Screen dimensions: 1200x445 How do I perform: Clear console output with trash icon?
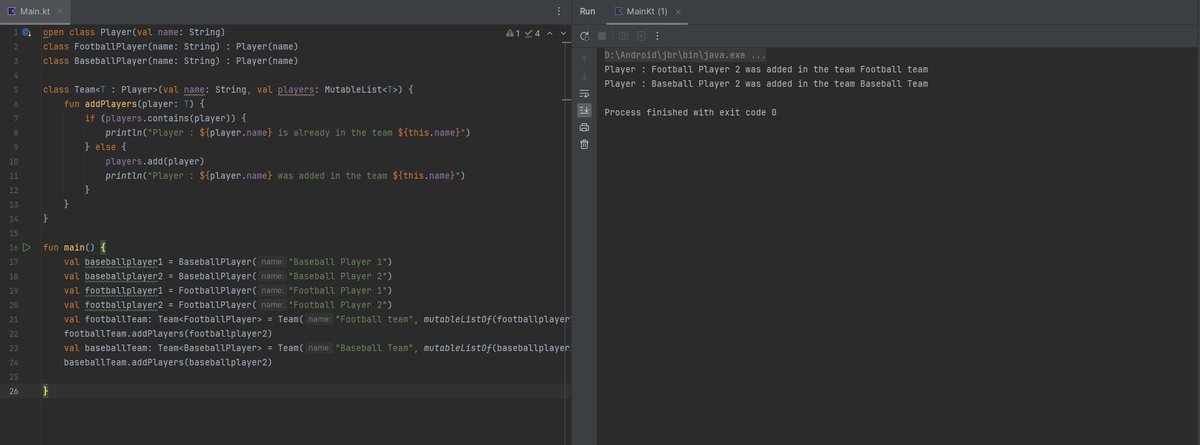click(585, 144)
